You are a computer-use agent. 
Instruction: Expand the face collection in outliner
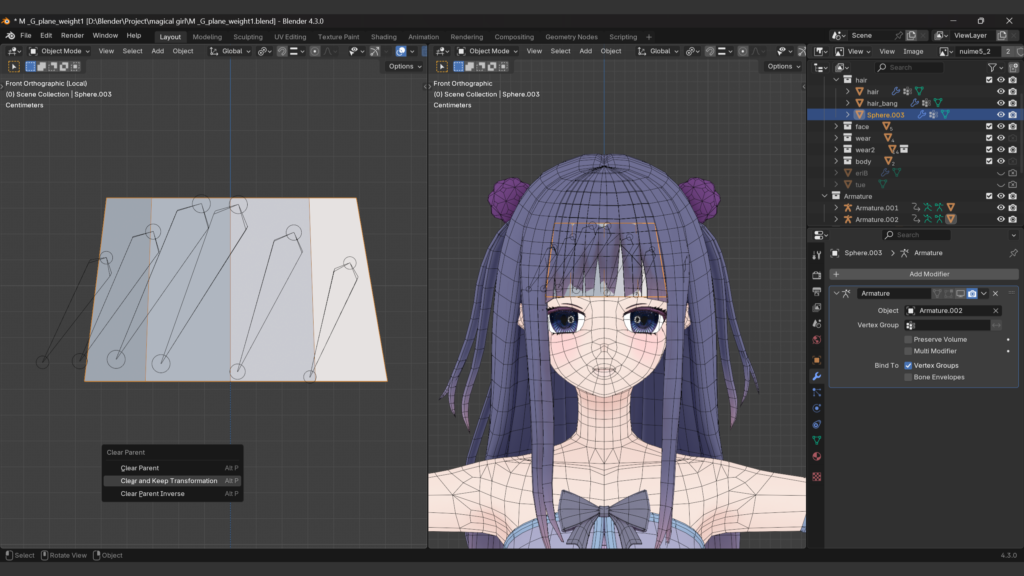[x=837, y=127]
